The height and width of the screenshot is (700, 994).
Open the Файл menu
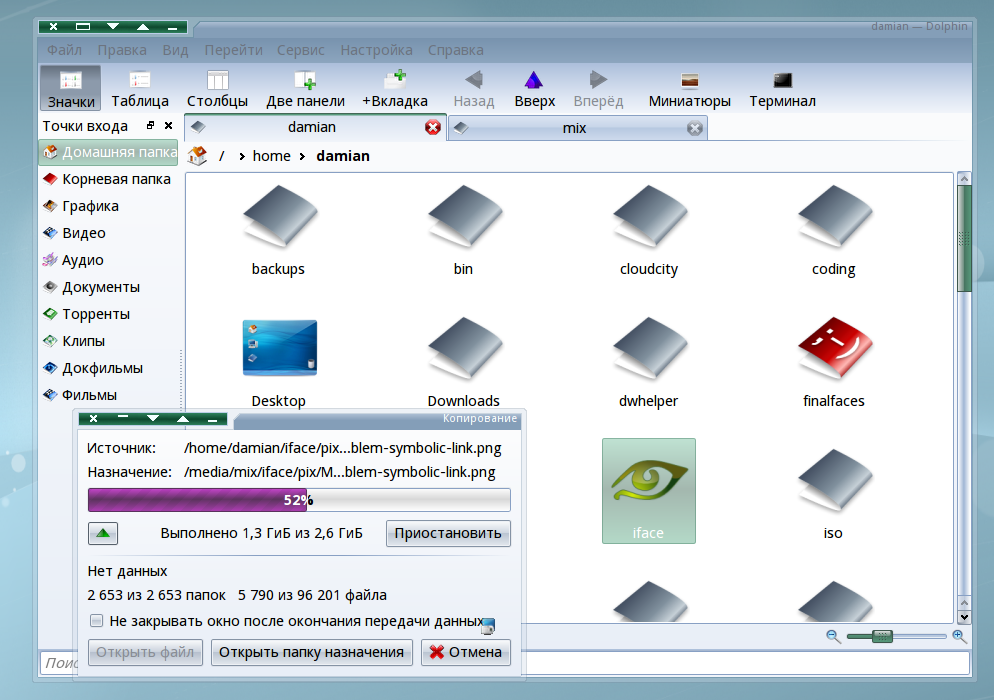pyautogui.click(x=65, y=50)
